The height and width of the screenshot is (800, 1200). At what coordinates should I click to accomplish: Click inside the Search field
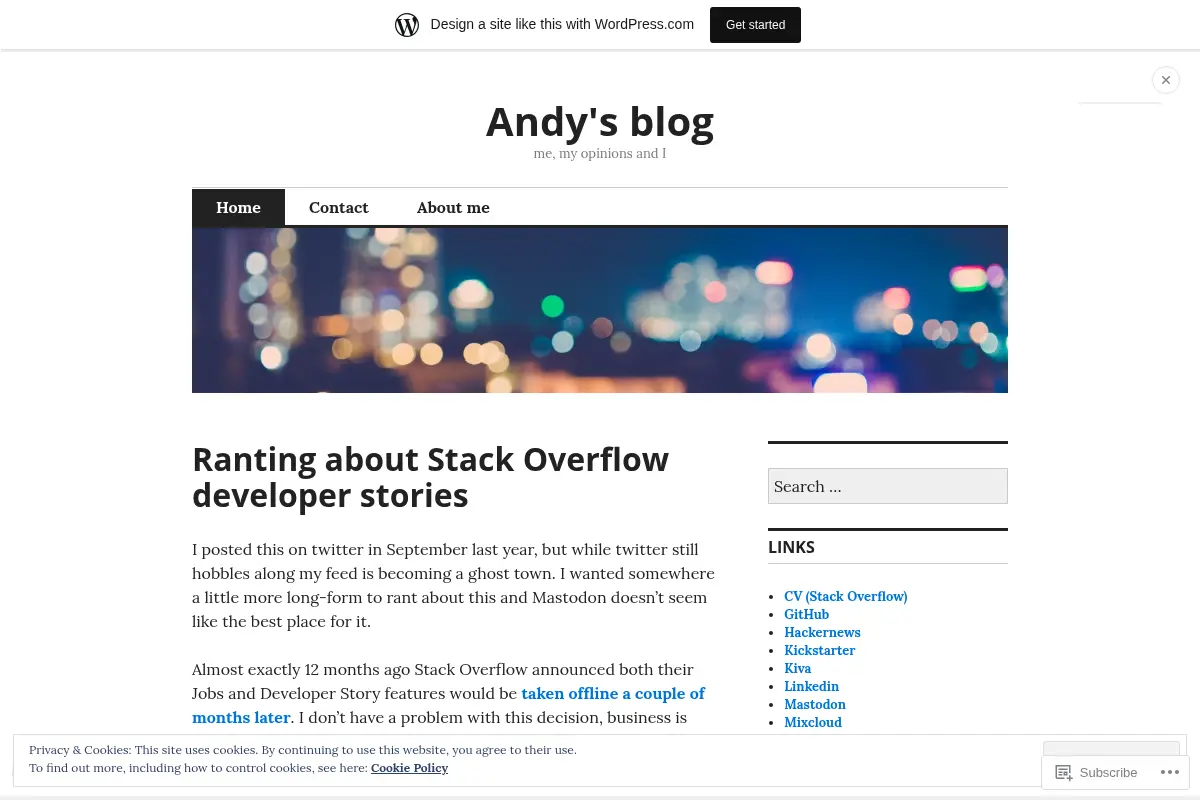click(888, 486)
